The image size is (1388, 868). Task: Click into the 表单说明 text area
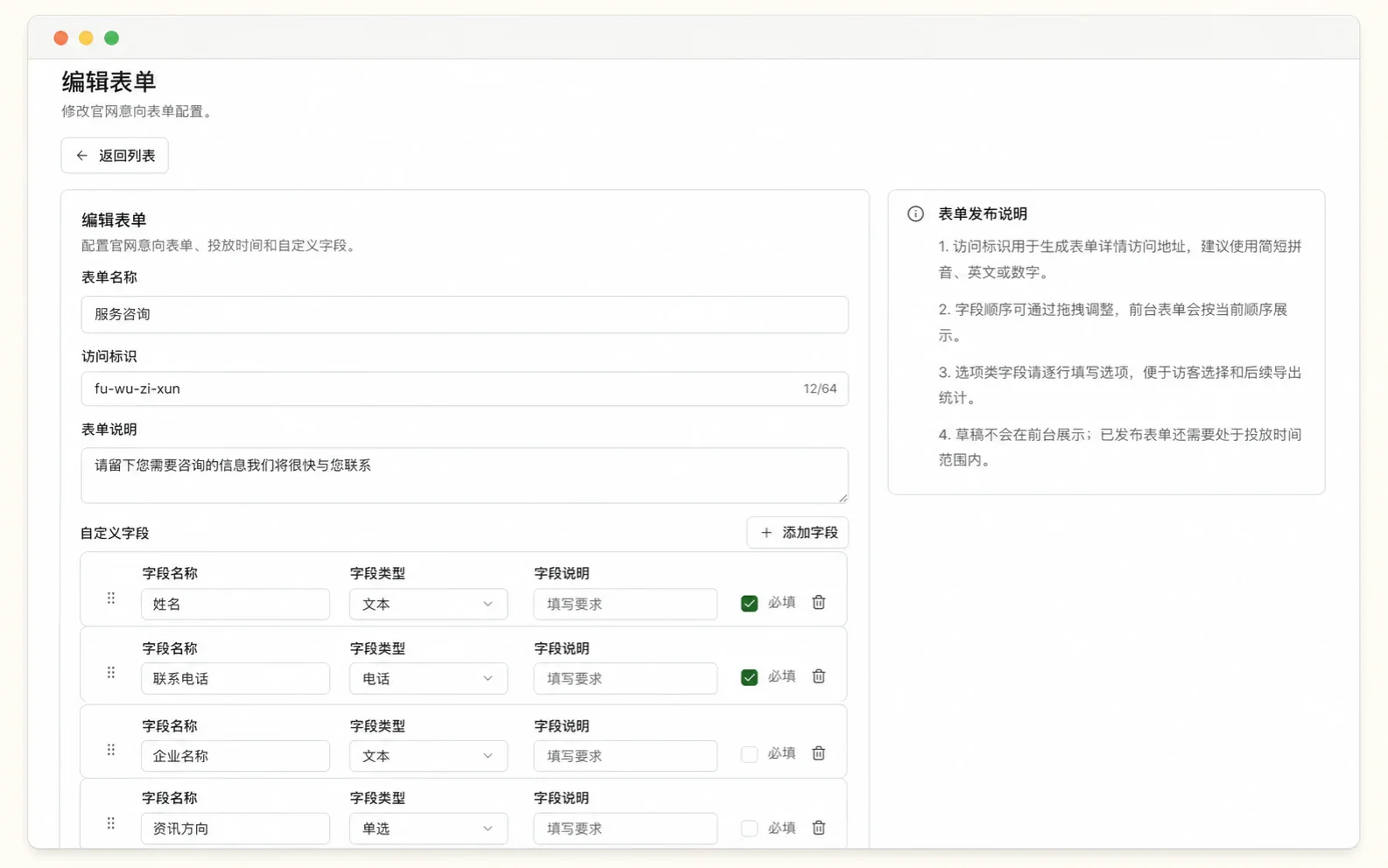click(x=465, y=475)
